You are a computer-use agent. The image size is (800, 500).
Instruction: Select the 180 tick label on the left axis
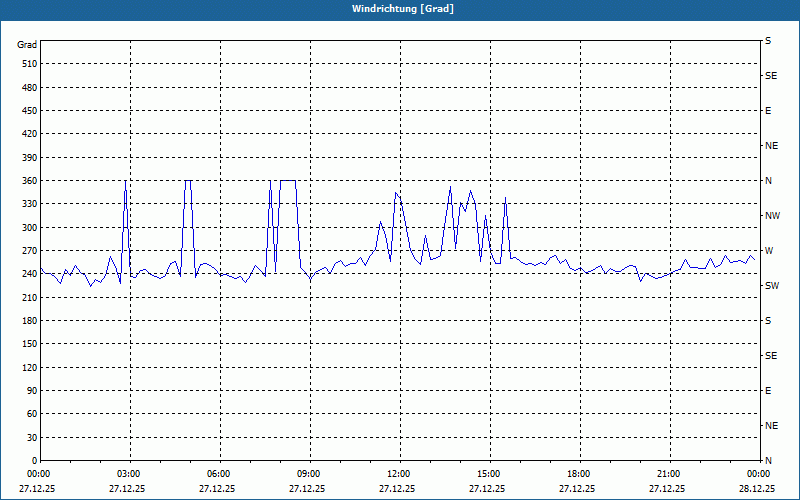tap(27, 321)
